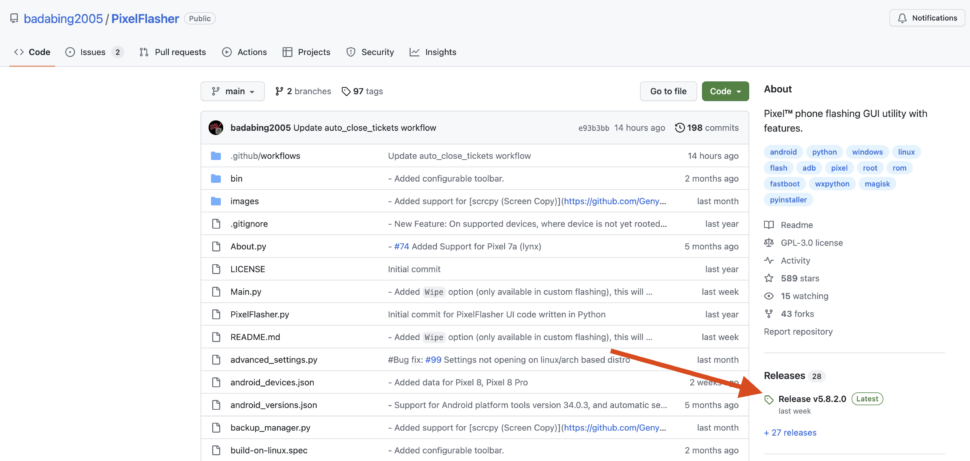View the 43 forks link
Screen dimensions: 970x461
coord(789,314)
